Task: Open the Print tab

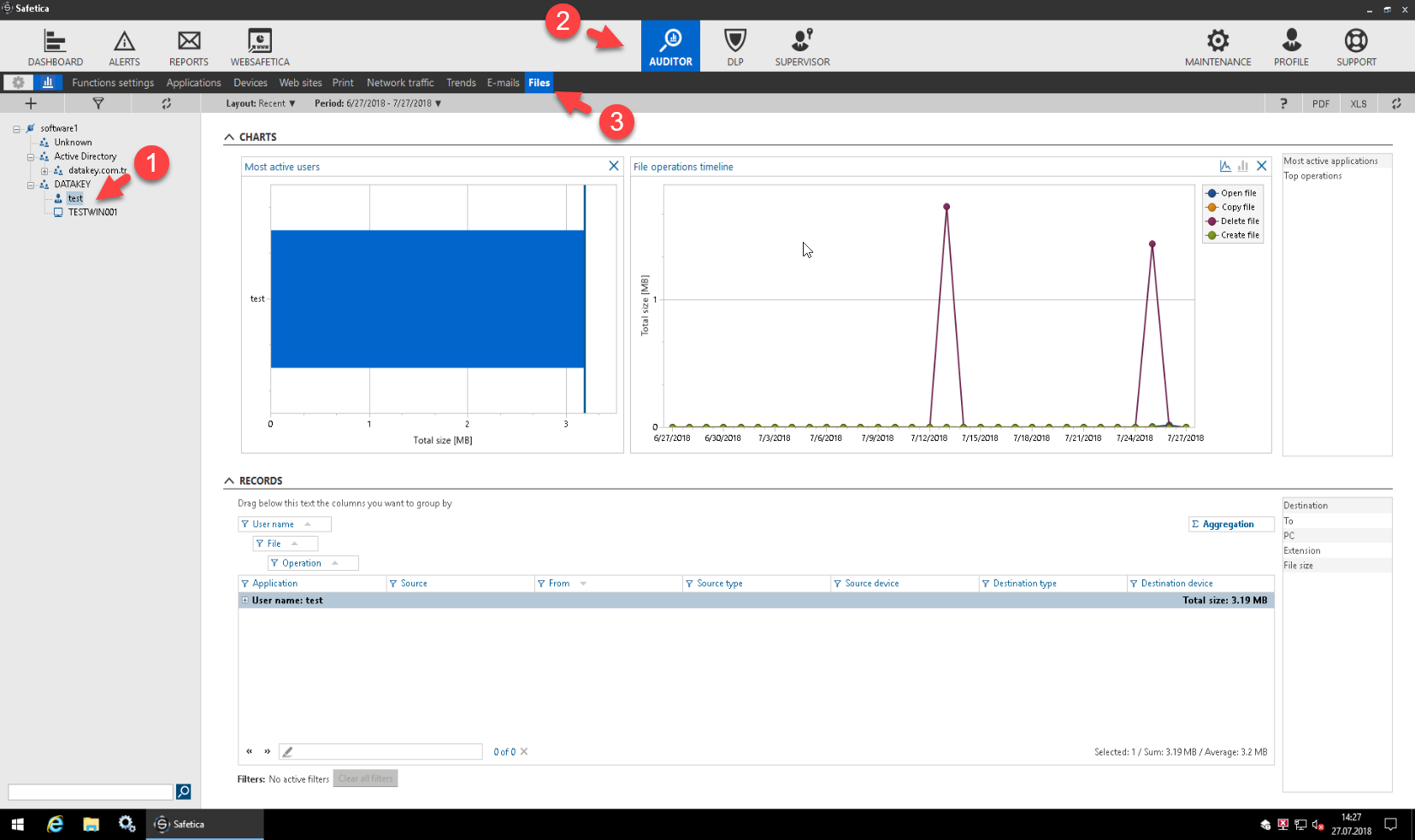Action: click(343, 83)
